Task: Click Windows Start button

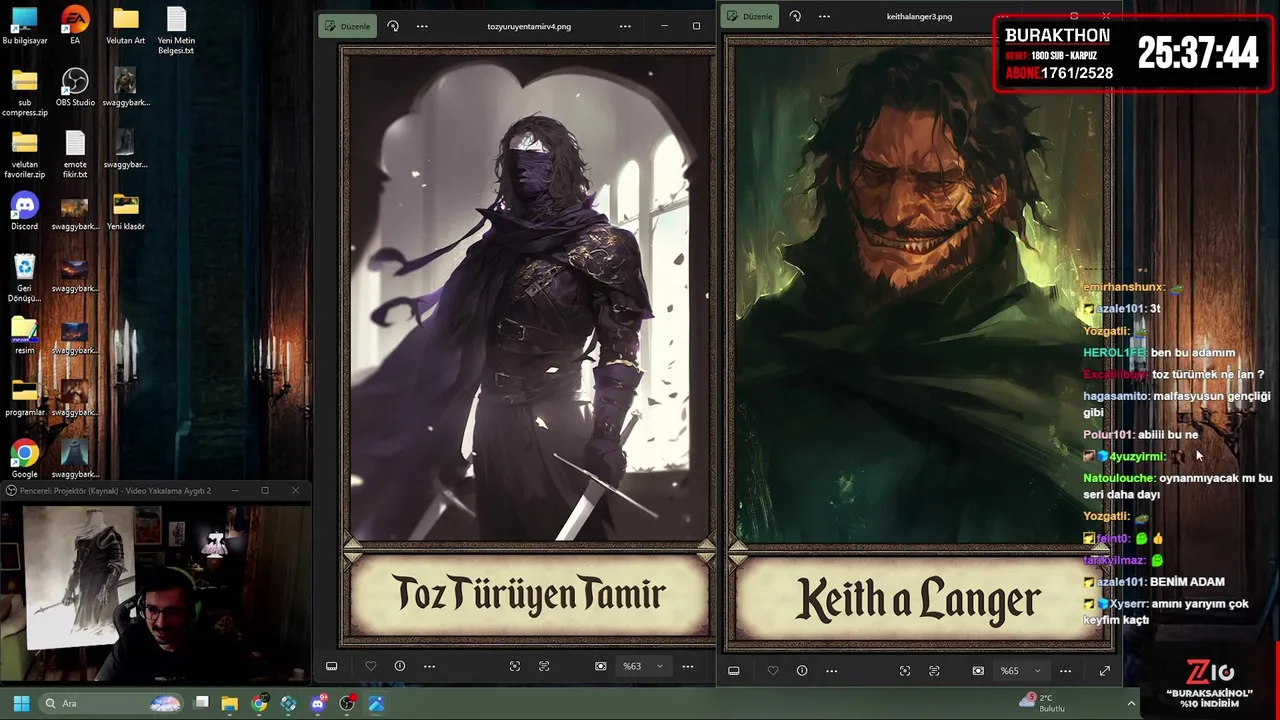Action: (x=21, y=703)
